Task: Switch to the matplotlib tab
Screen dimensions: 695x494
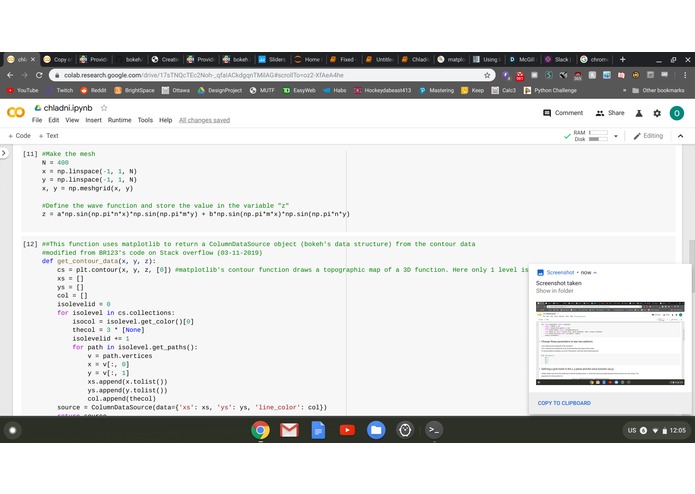Action: pyautogui.click(x=450, y=59)
